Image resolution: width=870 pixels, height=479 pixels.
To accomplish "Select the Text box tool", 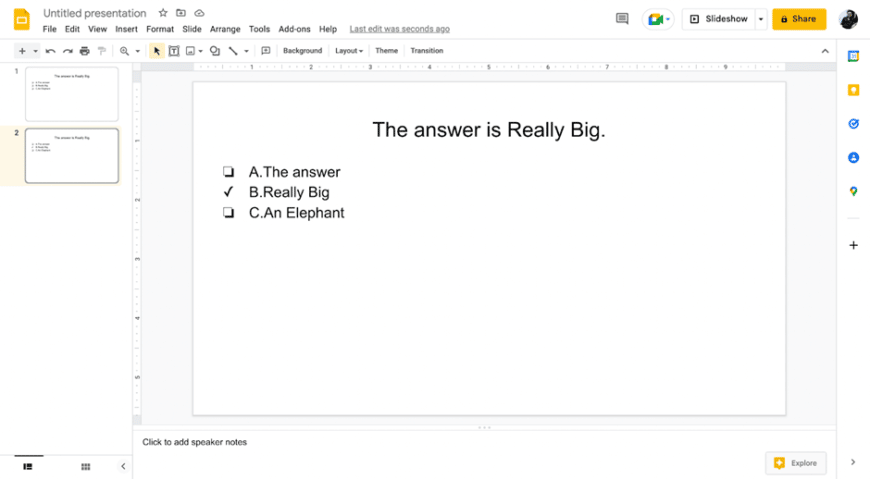I will coord(174,51).
